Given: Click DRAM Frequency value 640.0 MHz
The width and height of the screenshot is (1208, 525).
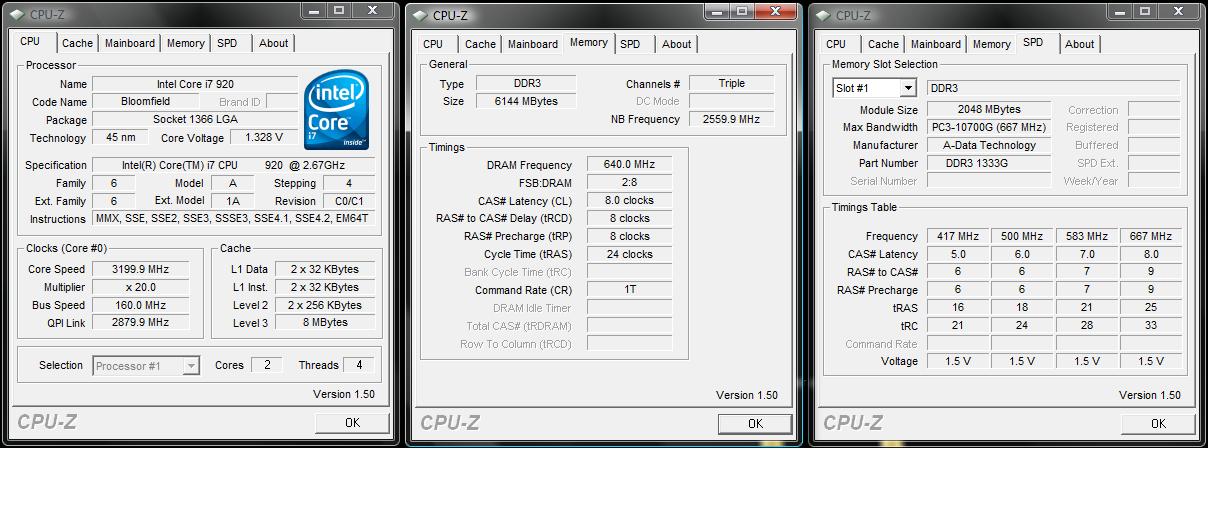Looking at the screenshot, I should click(630, 165).
